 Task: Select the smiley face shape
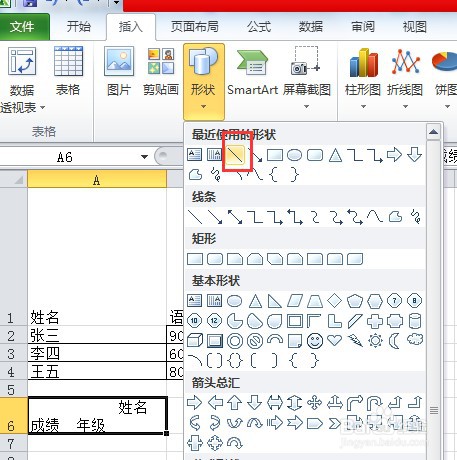coord(315,341)
